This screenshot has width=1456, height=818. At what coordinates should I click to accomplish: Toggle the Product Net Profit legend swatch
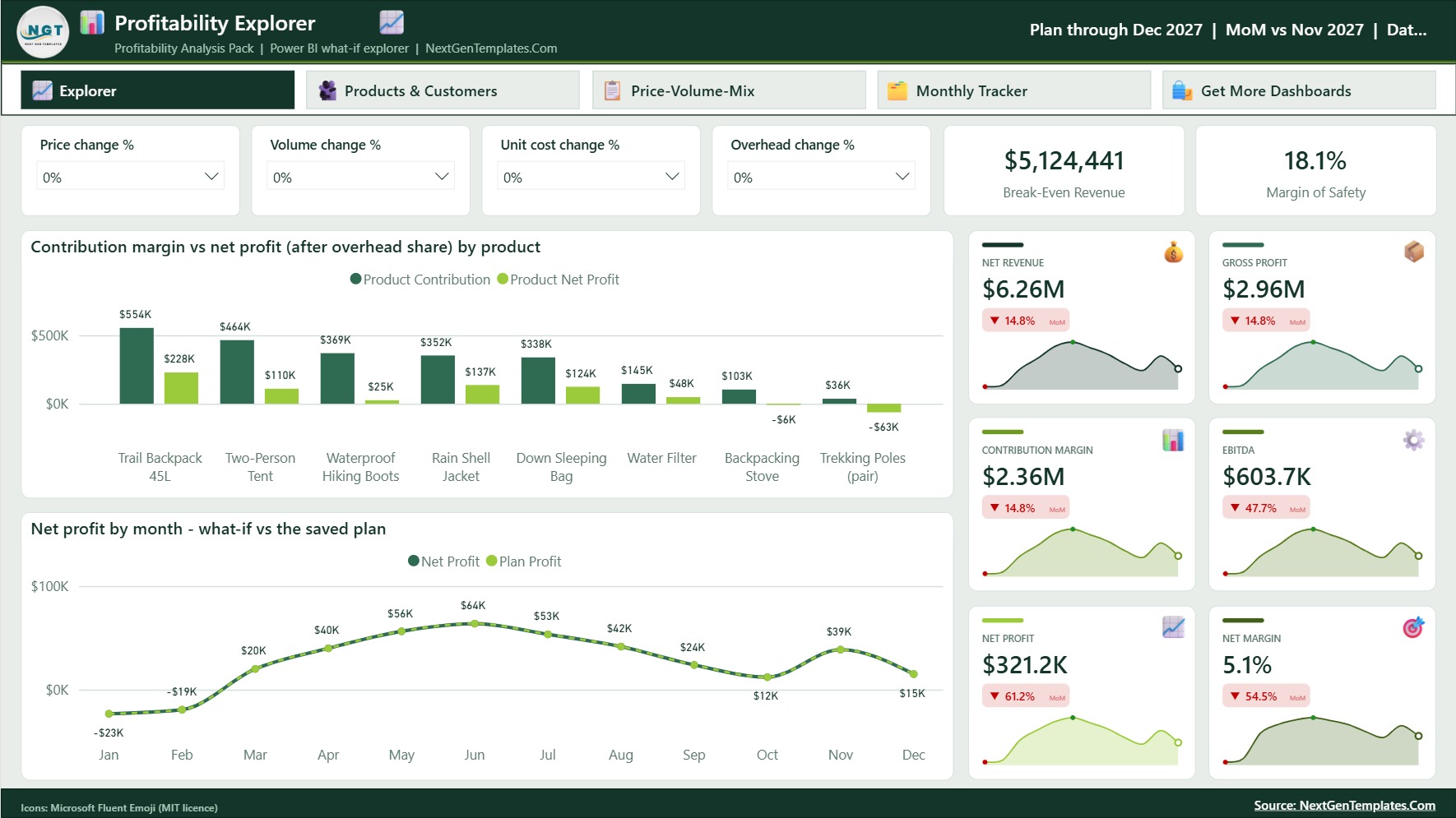(x=503, y=280)
